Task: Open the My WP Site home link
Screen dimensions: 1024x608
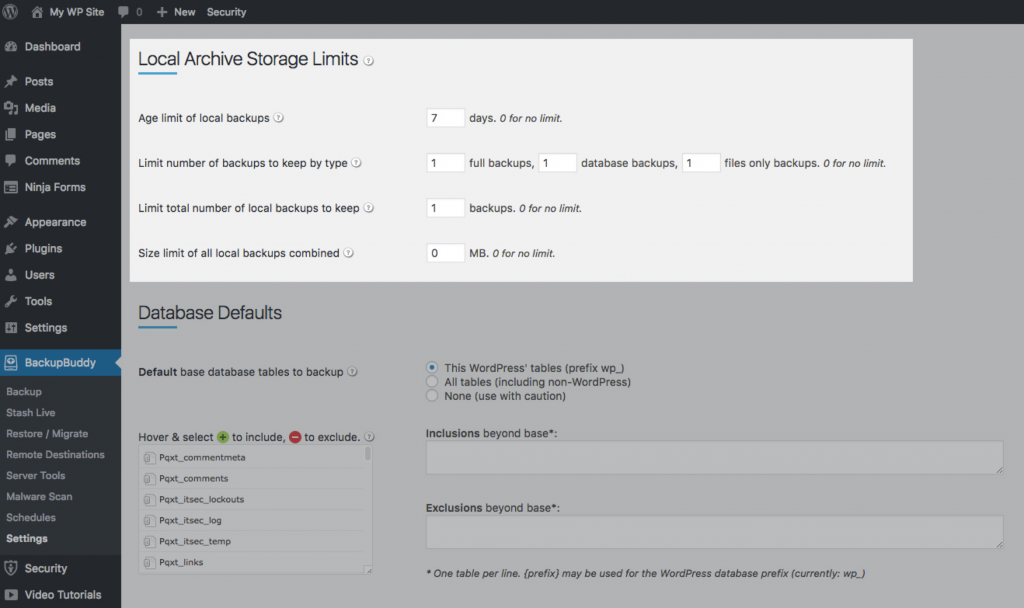Action: click(68, 12)
